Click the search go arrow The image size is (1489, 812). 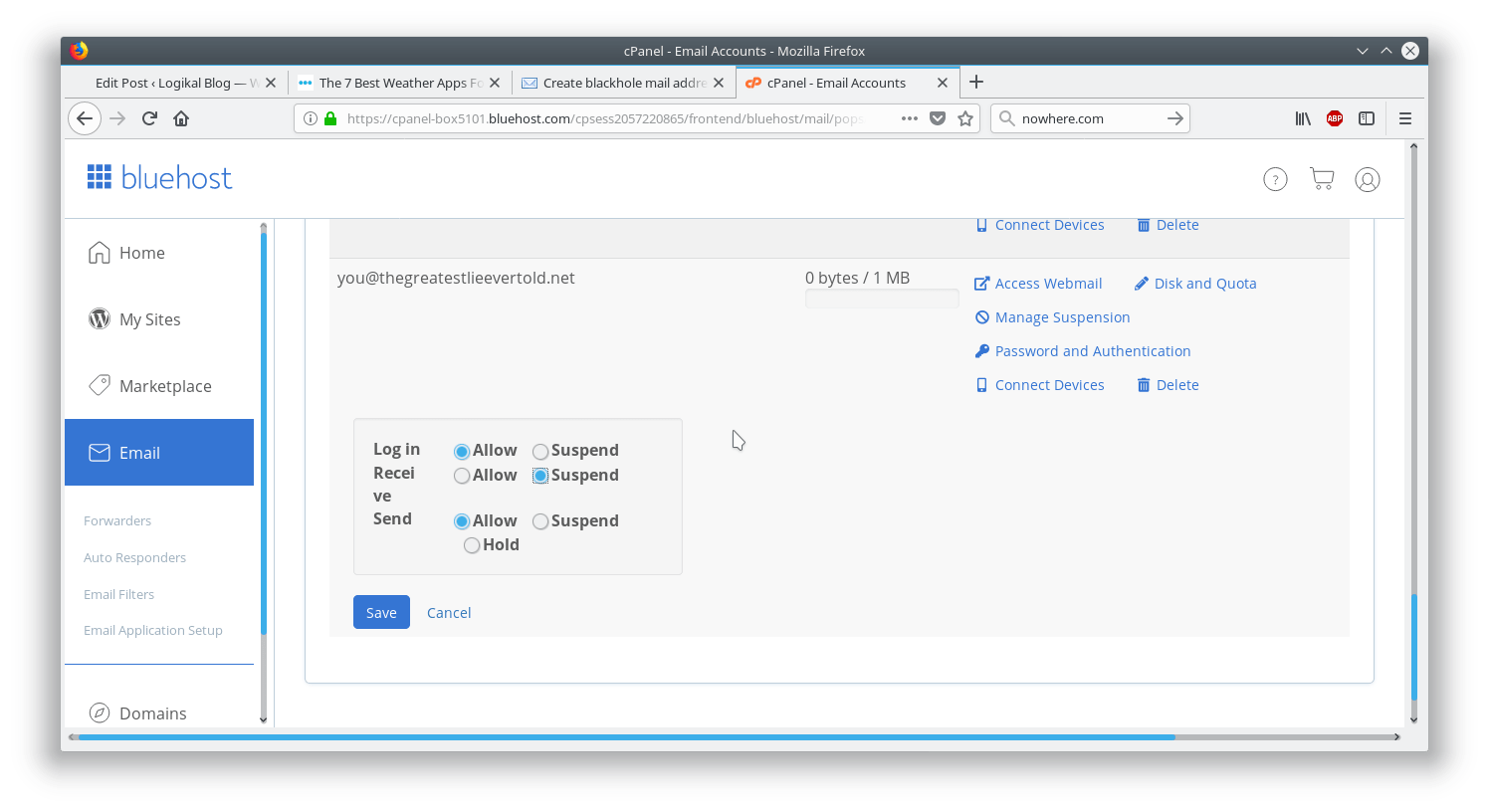click(1175, 118)
